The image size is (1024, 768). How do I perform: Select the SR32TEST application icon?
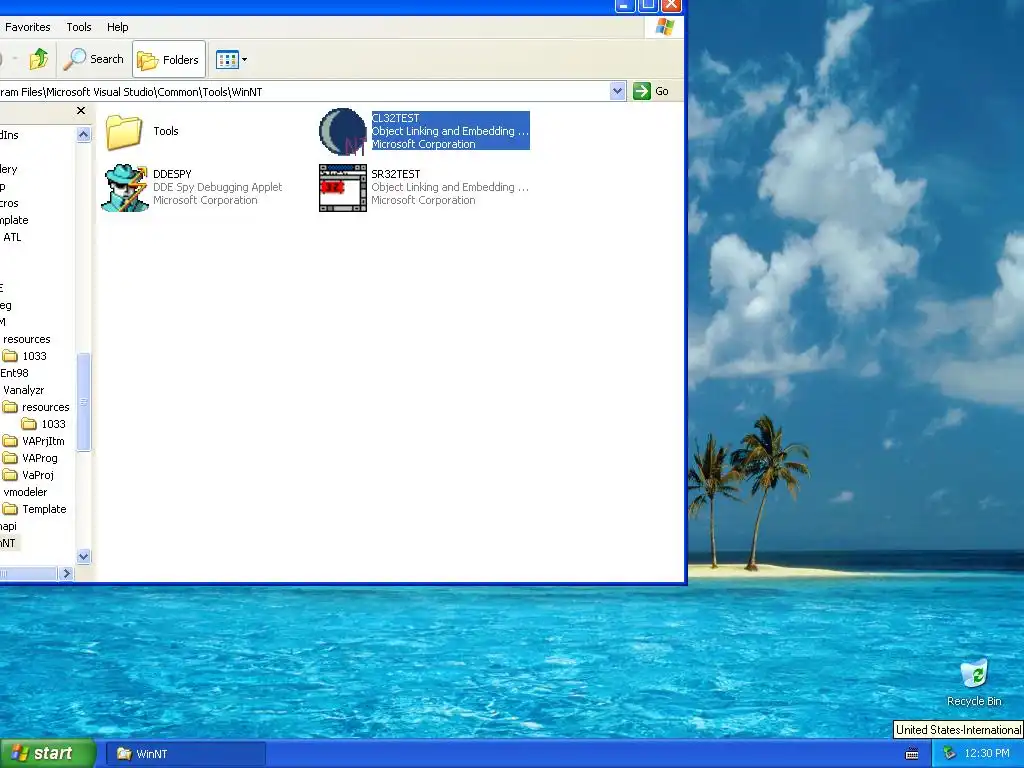[x=343, y=187]
